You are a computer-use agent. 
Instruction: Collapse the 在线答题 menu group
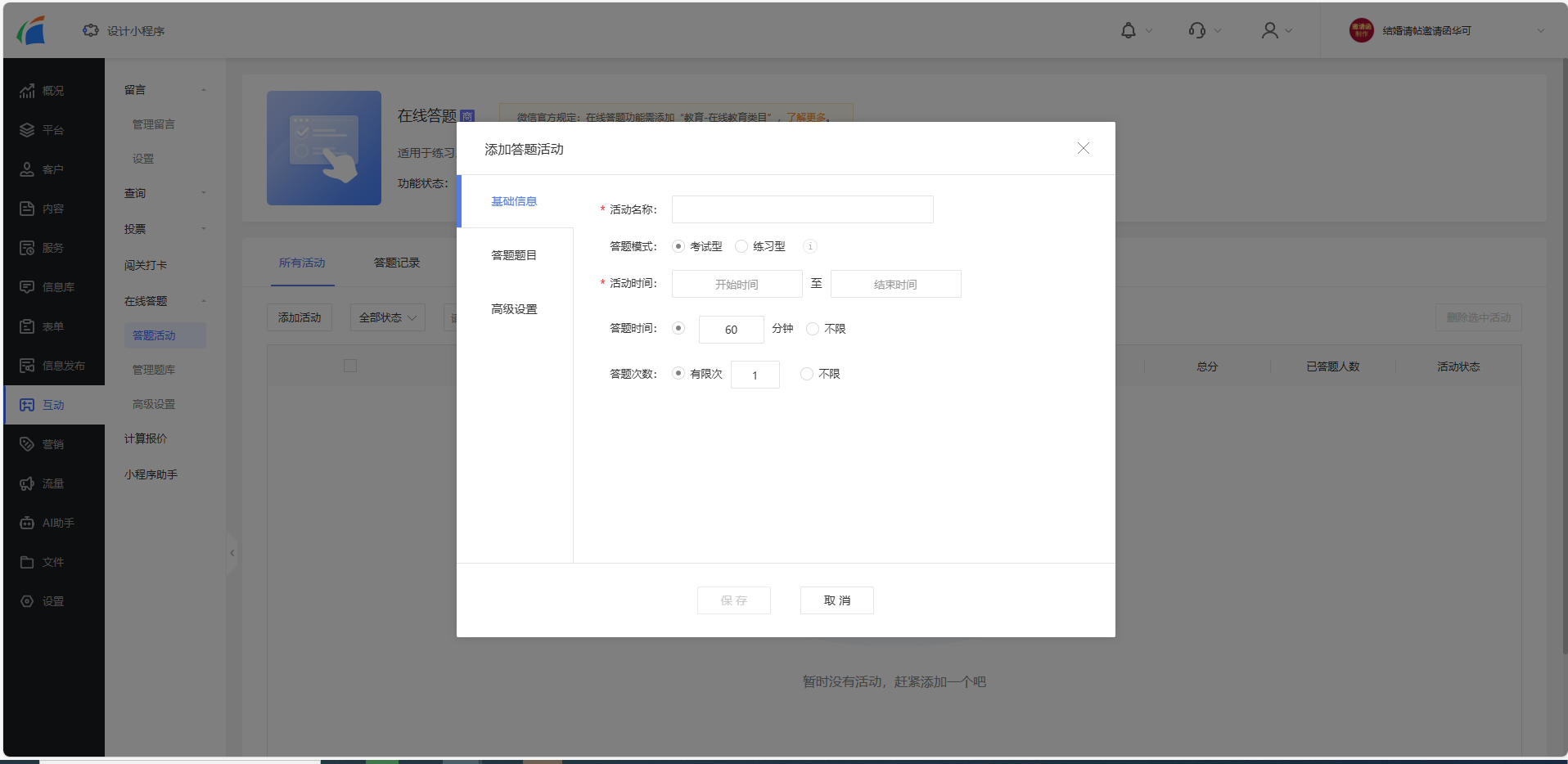click(204, 300)
